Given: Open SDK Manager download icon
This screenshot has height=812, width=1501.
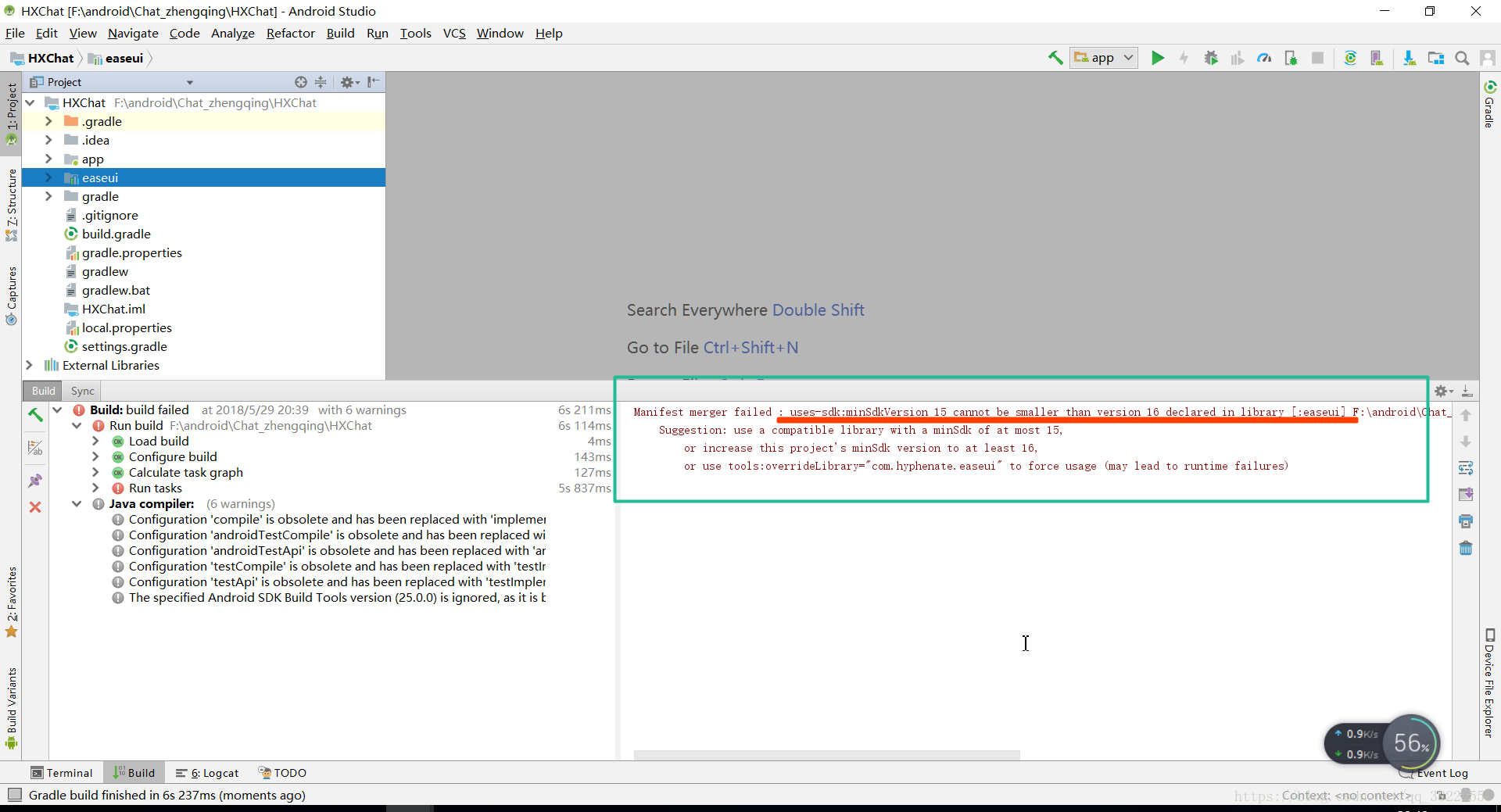Looking at the screenshot, I should [1410, 58].
